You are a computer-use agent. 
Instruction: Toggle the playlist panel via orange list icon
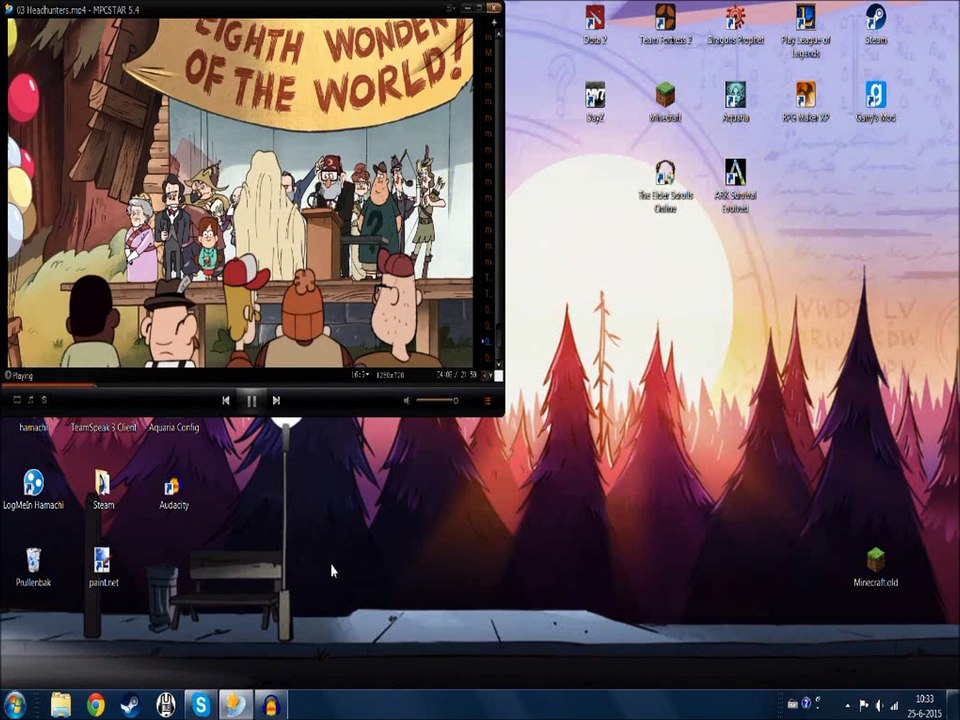coord(488,401)
